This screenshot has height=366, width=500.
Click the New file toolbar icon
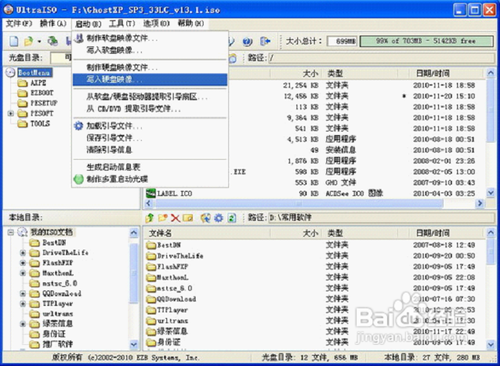(x=14, y=41)
